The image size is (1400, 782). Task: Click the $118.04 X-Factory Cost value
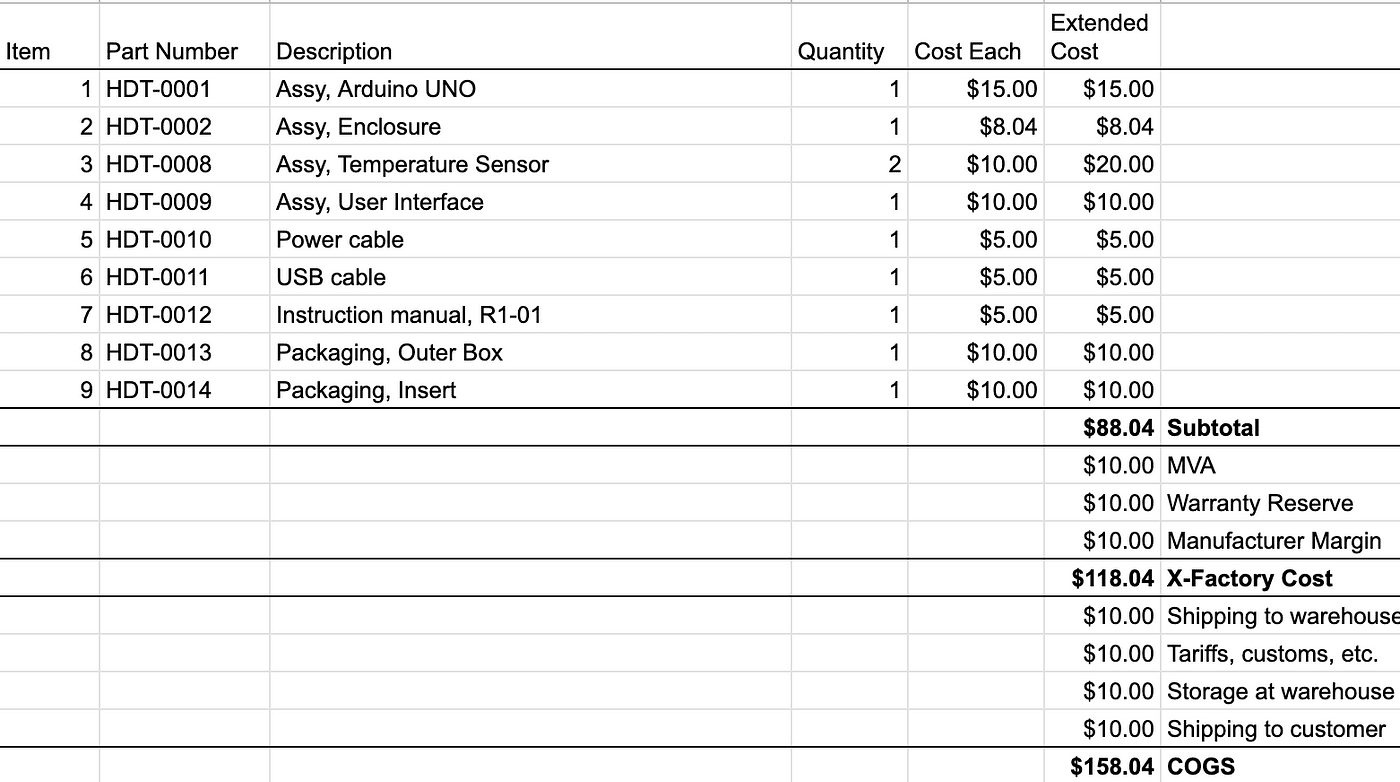(1112, 578)
